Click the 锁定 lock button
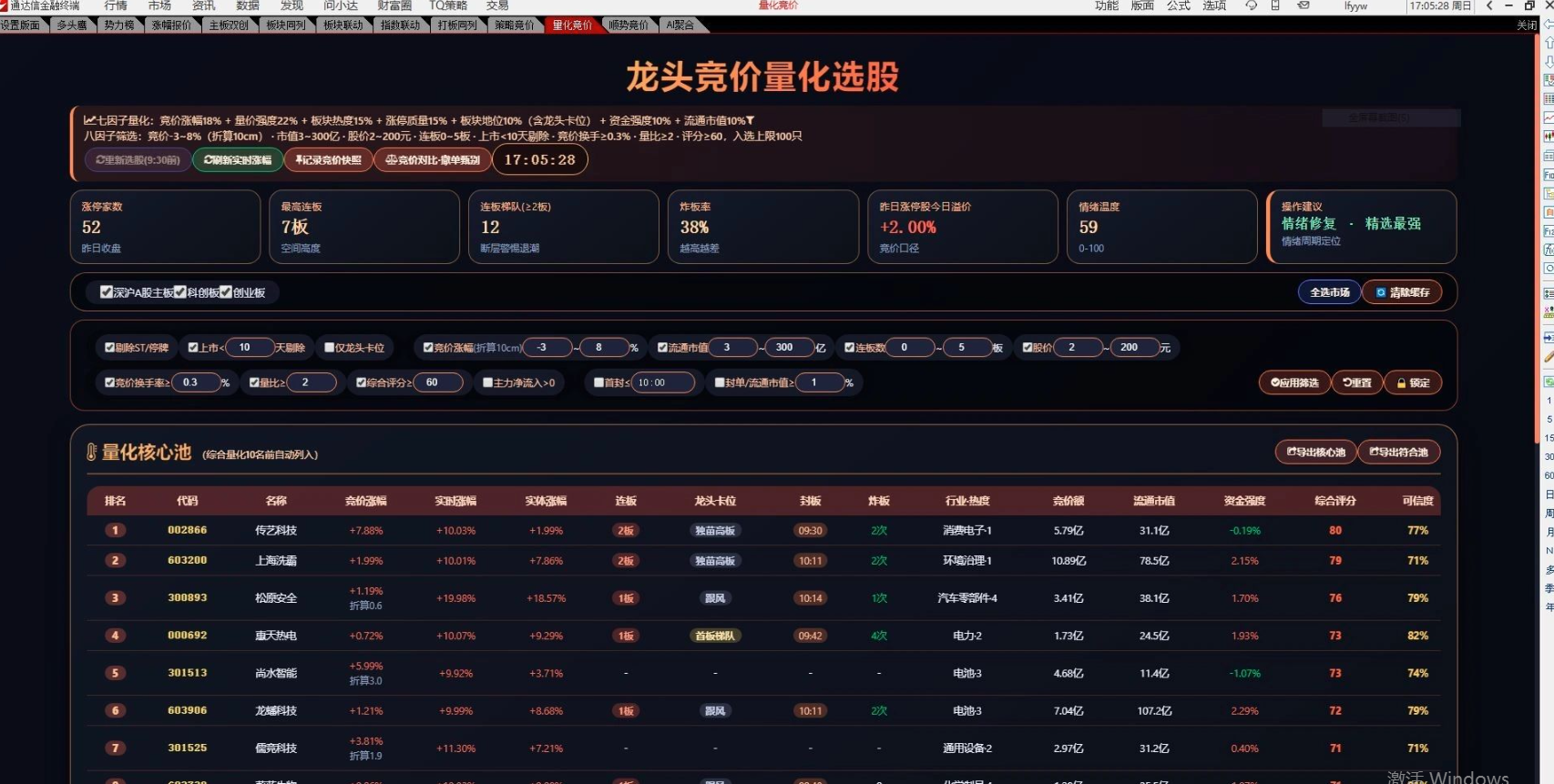 coord(1413,382)
